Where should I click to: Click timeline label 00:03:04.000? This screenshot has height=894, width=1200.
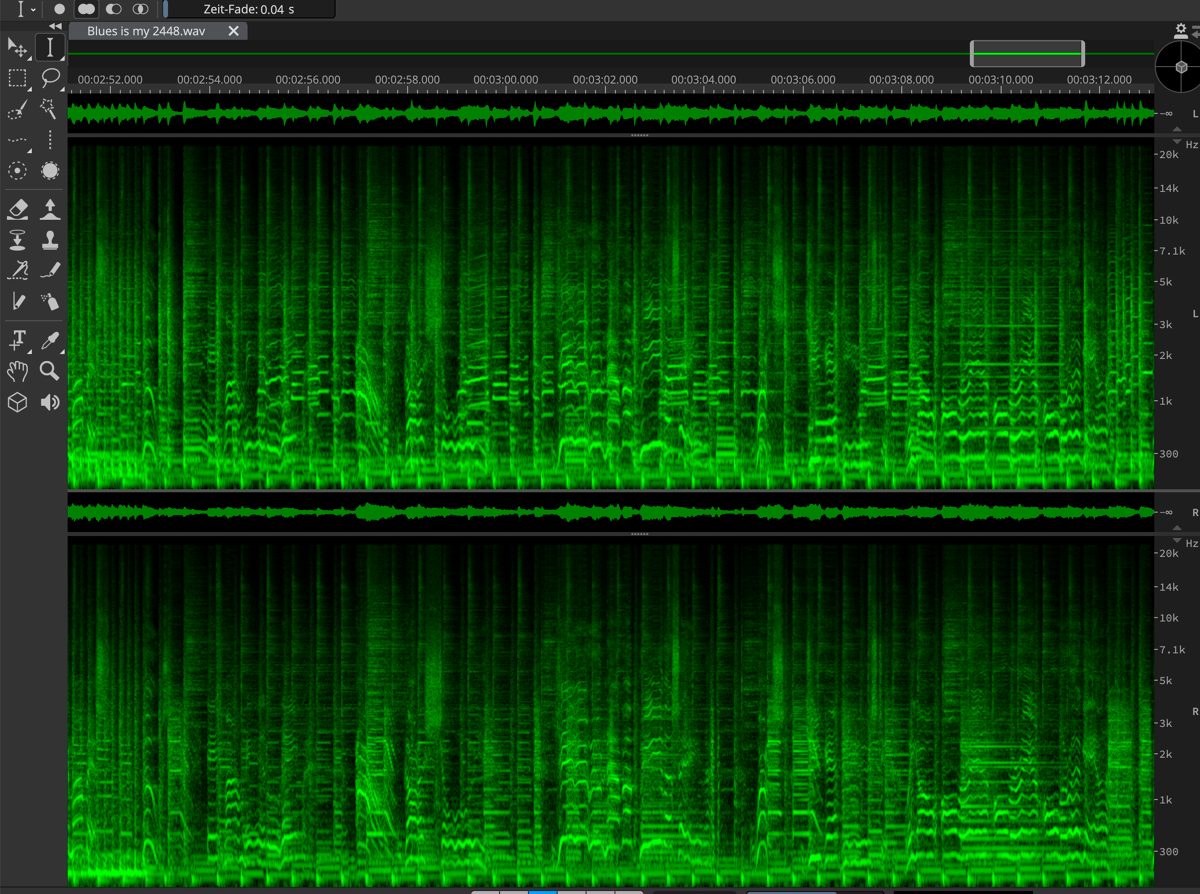pyautogui.click(x=704, y=80)
